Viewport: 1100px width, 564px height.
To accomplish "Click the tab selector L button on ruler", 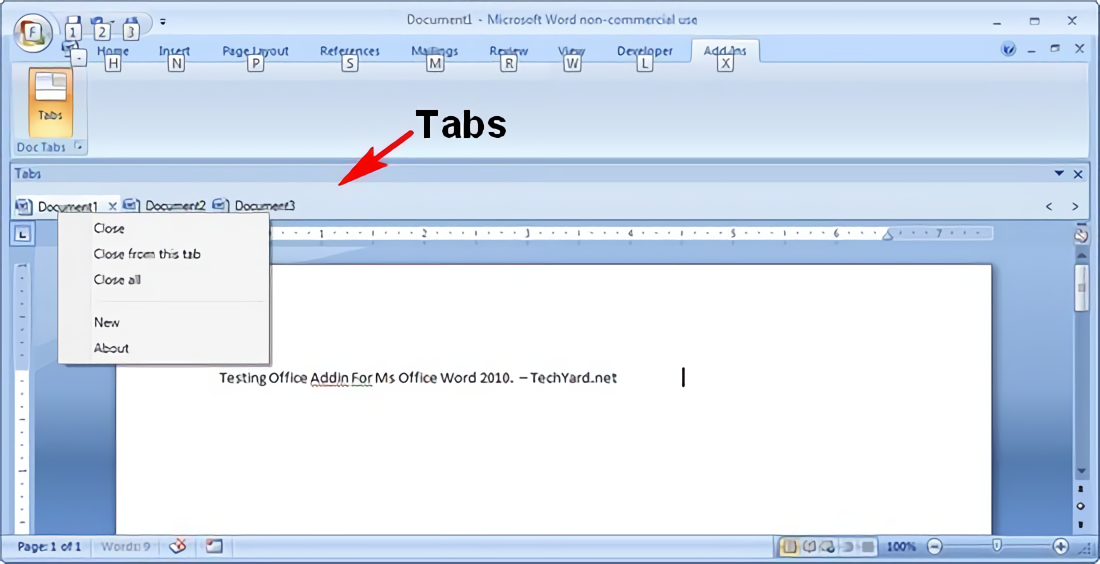I will [23, 235].
